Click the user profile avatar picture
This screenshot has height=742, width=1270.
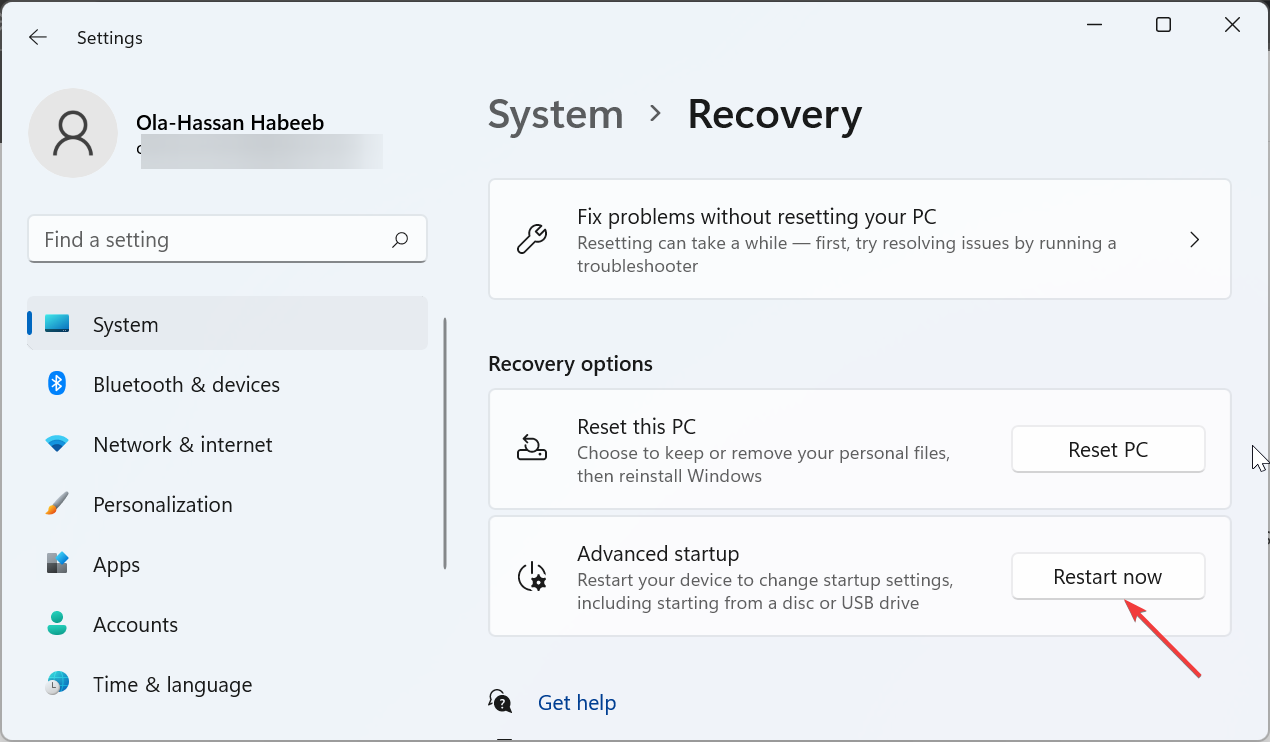pos(73,133)
